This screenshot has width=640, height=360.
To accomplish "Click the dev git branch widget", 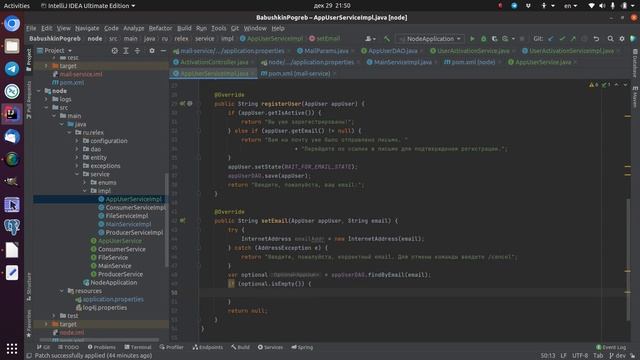I will click(x=617, y=356).
